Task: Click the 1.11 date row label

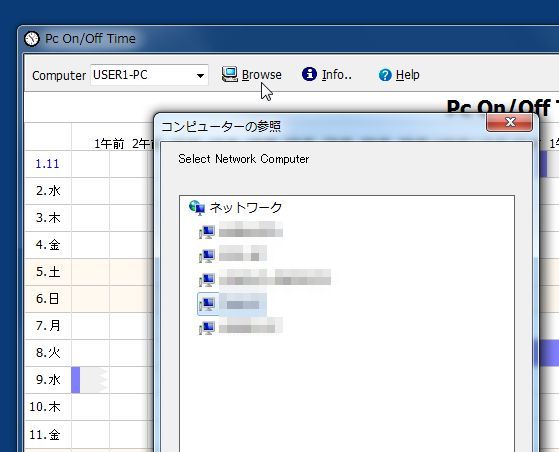Action: click(47, 164)
